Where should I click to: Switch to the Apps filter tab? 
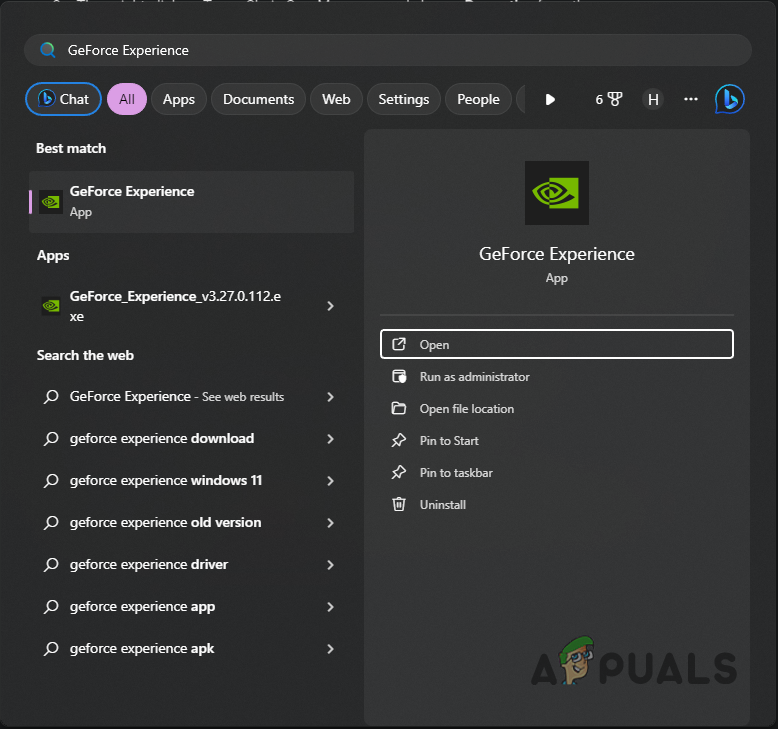pyautogui.click(x=179, y=99)
